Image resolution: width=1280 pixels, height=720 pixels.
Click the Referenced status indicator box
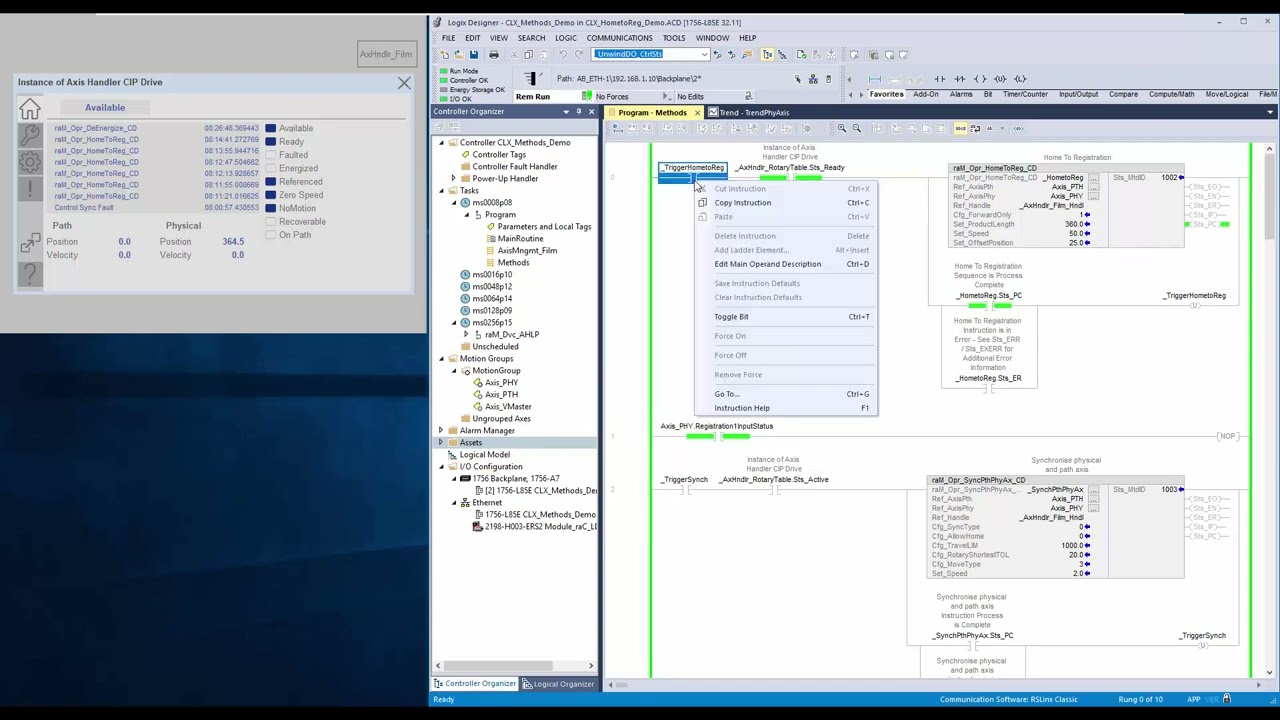coord(270,182)
